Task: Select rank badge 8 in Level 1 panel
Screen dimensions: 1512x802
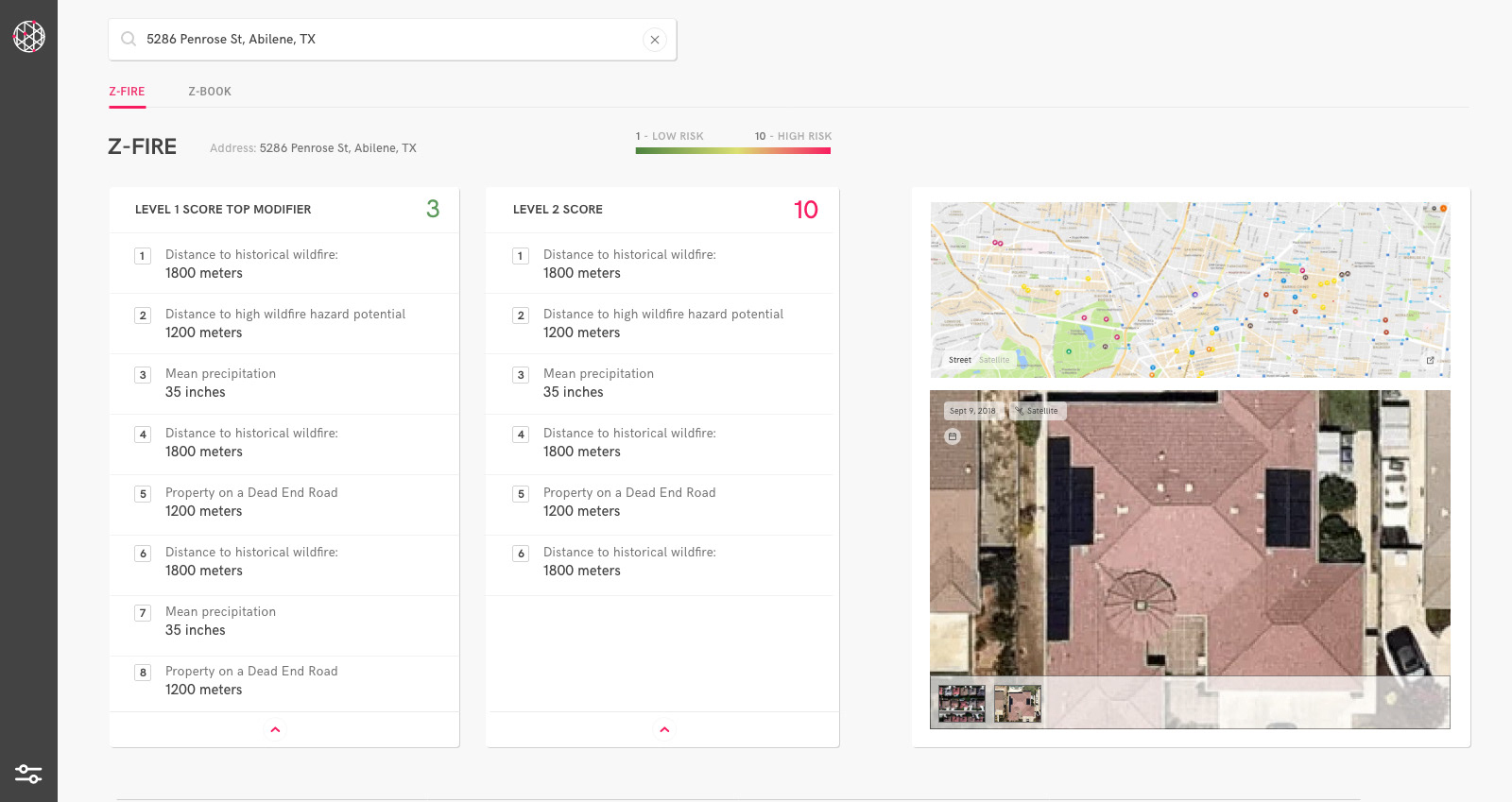Action: (143, 673)
